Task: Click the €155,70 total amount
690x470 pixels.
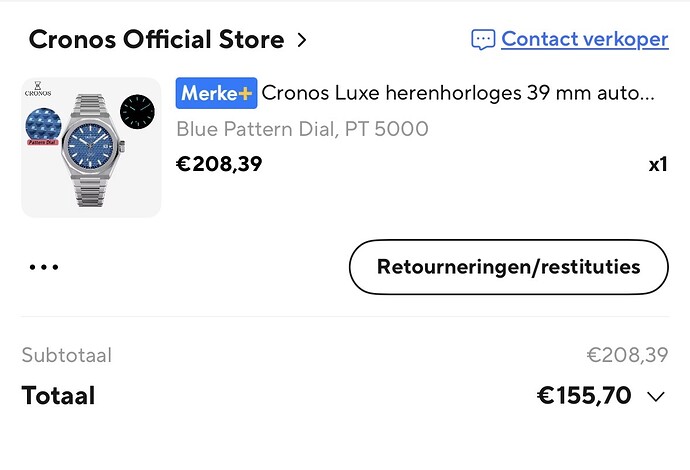Action: (x=584, y=396)
